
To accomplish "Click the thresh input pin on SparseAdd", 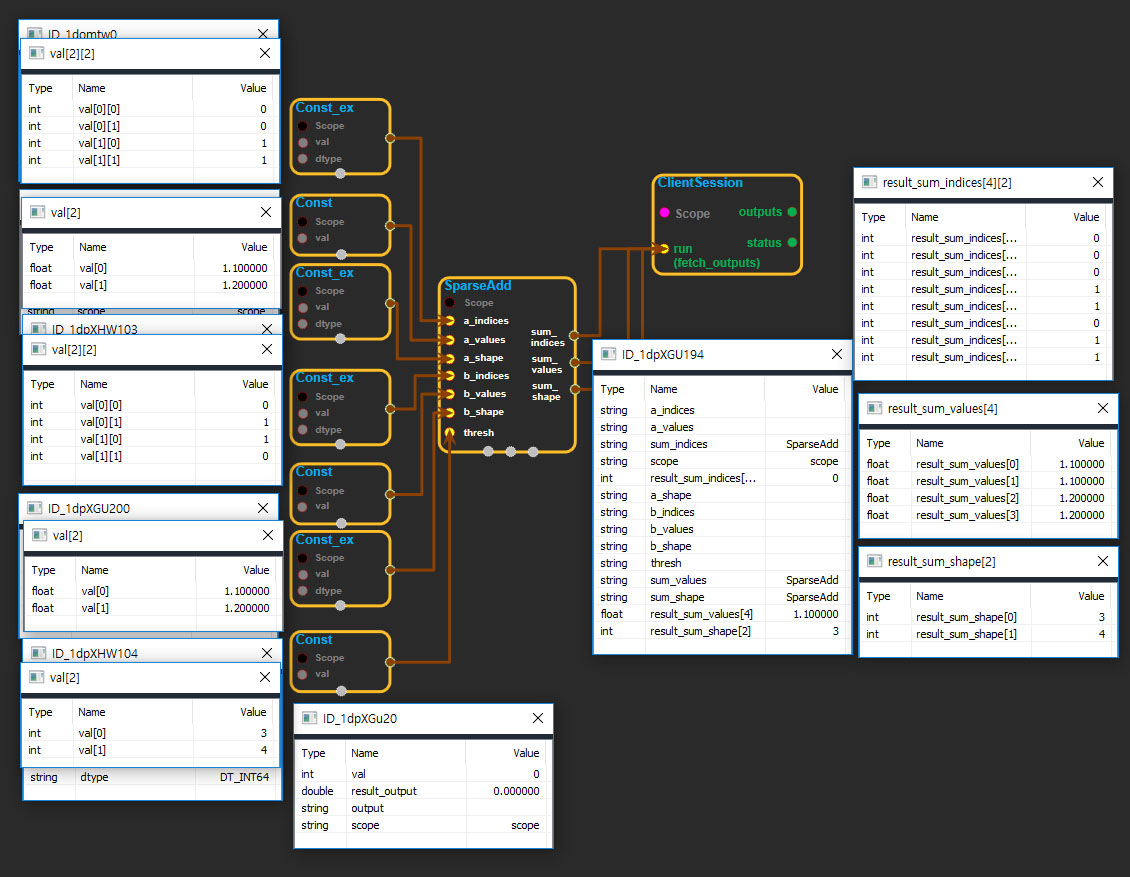I will [451, 432].
